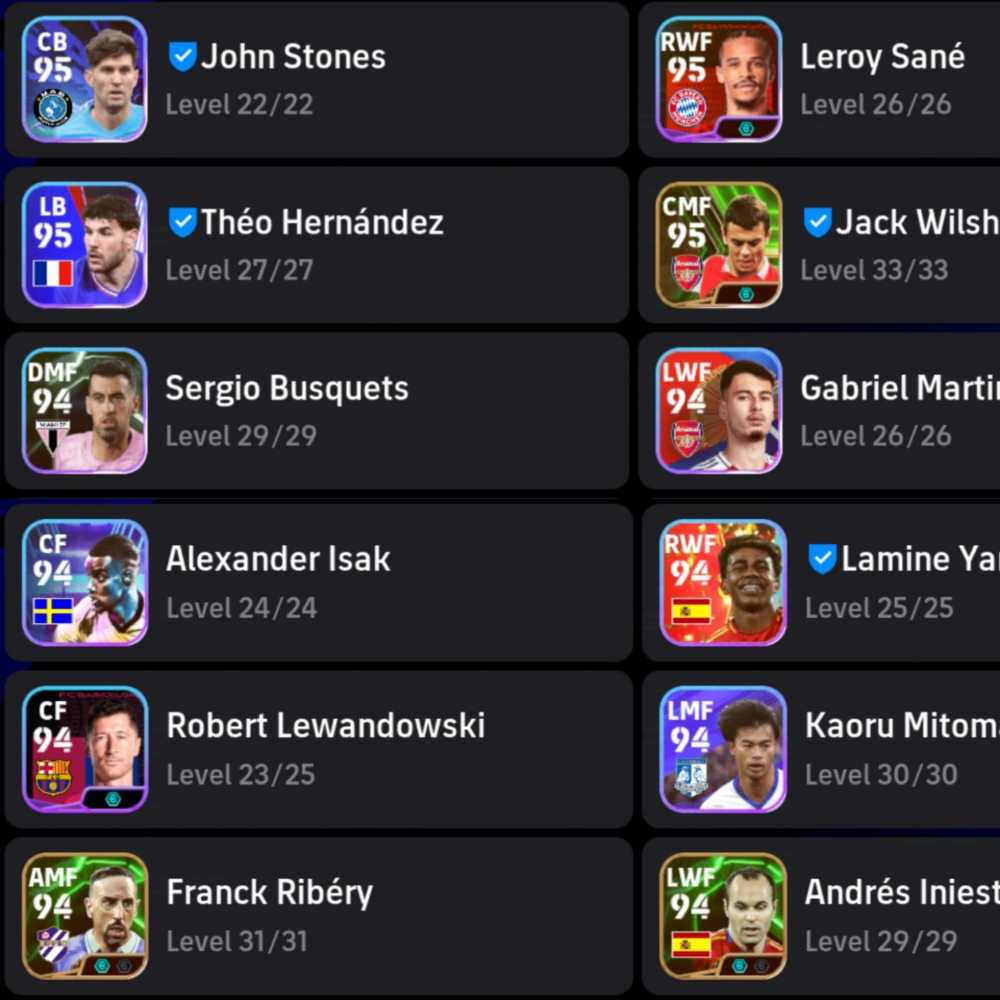
Task: Open Jack Wilshere CMF Arsenal card image
Action: (719, 245)
